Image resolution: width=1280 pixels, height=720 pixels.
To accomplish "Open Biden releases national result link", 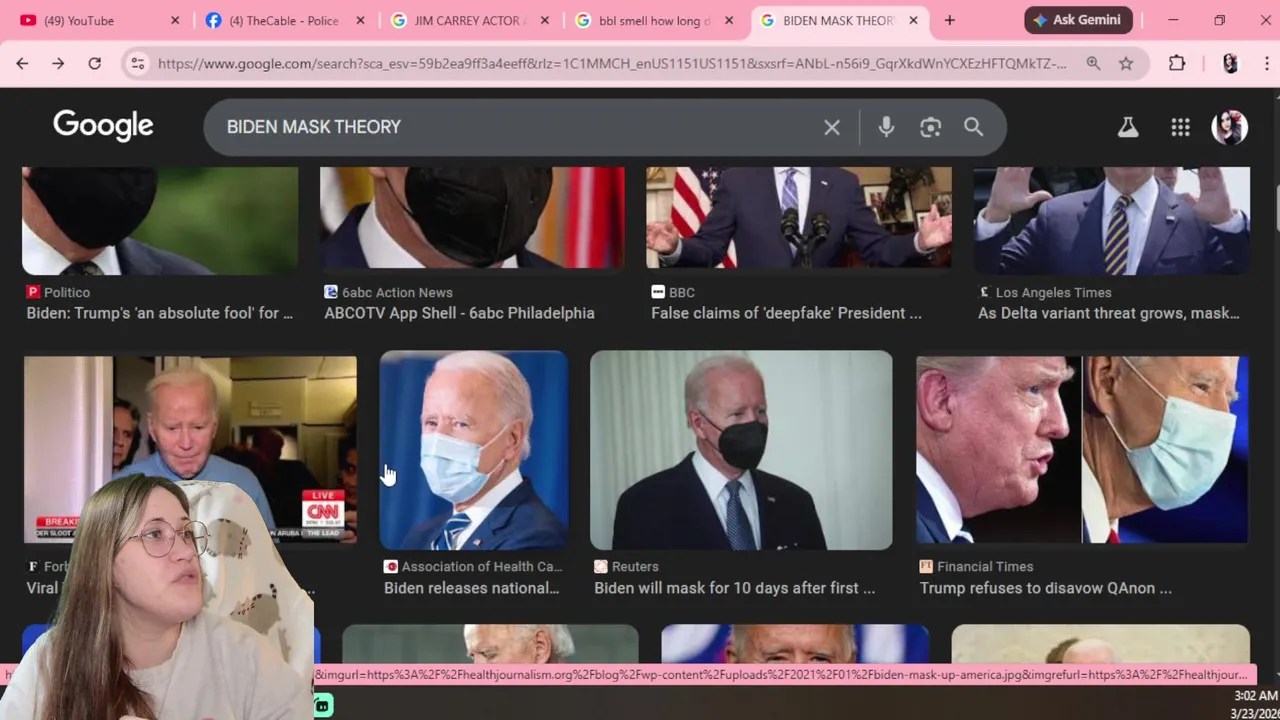I will click(x=471, y=588).
